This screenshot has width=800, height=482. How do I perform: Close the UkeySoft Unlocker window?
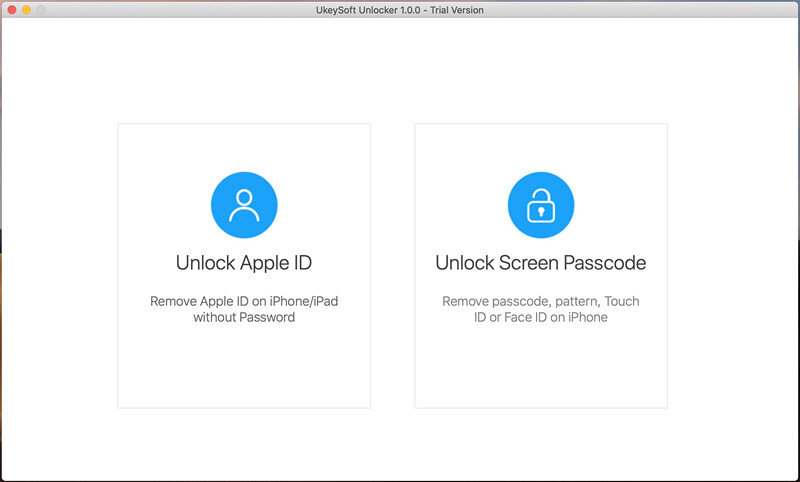pos(12,10)
